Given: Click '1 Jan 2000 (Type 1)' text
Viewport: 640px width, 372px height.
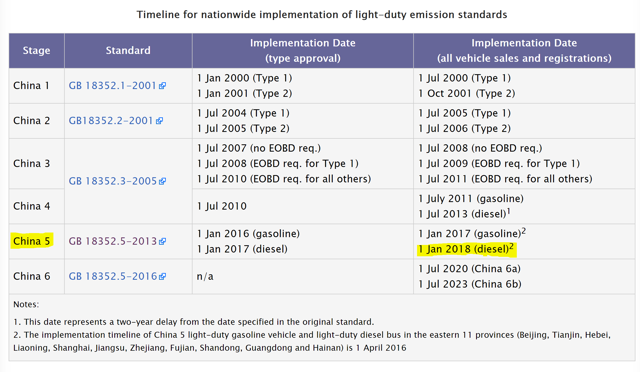Looking at the screenshot, I should (244, 78).
